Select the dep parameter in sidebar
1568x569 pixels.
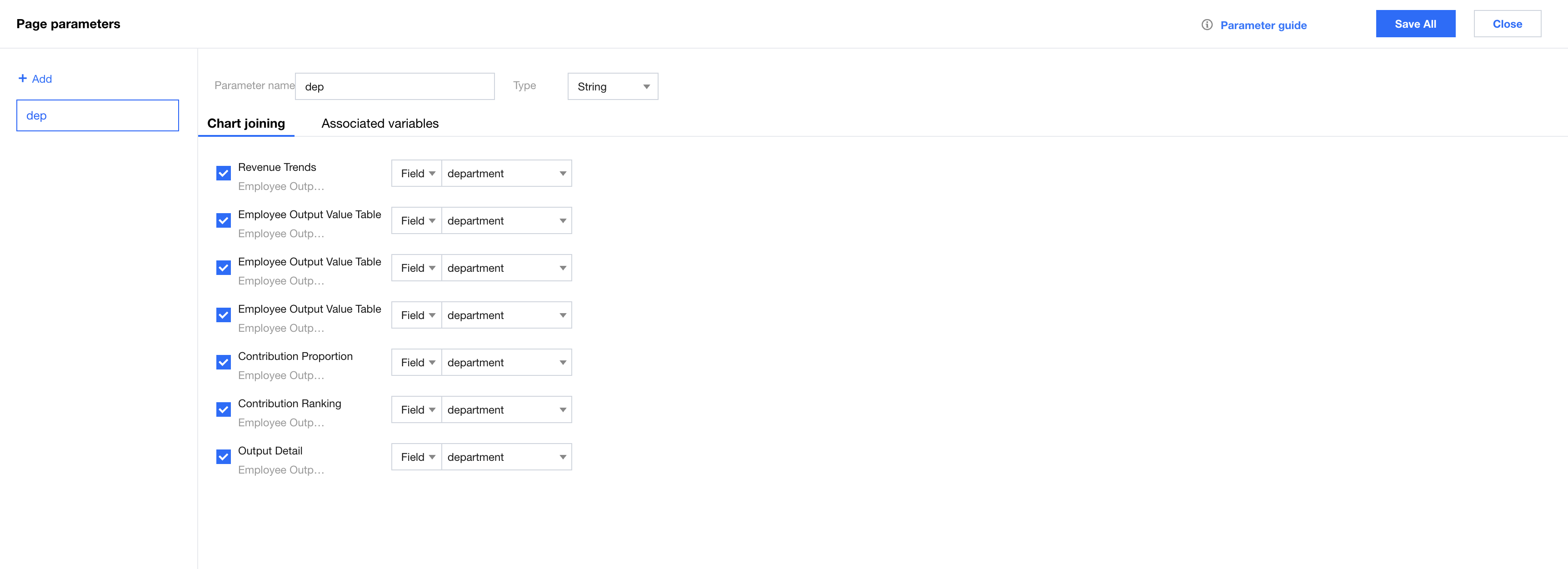pyautogui.click(x=97, y=115)
